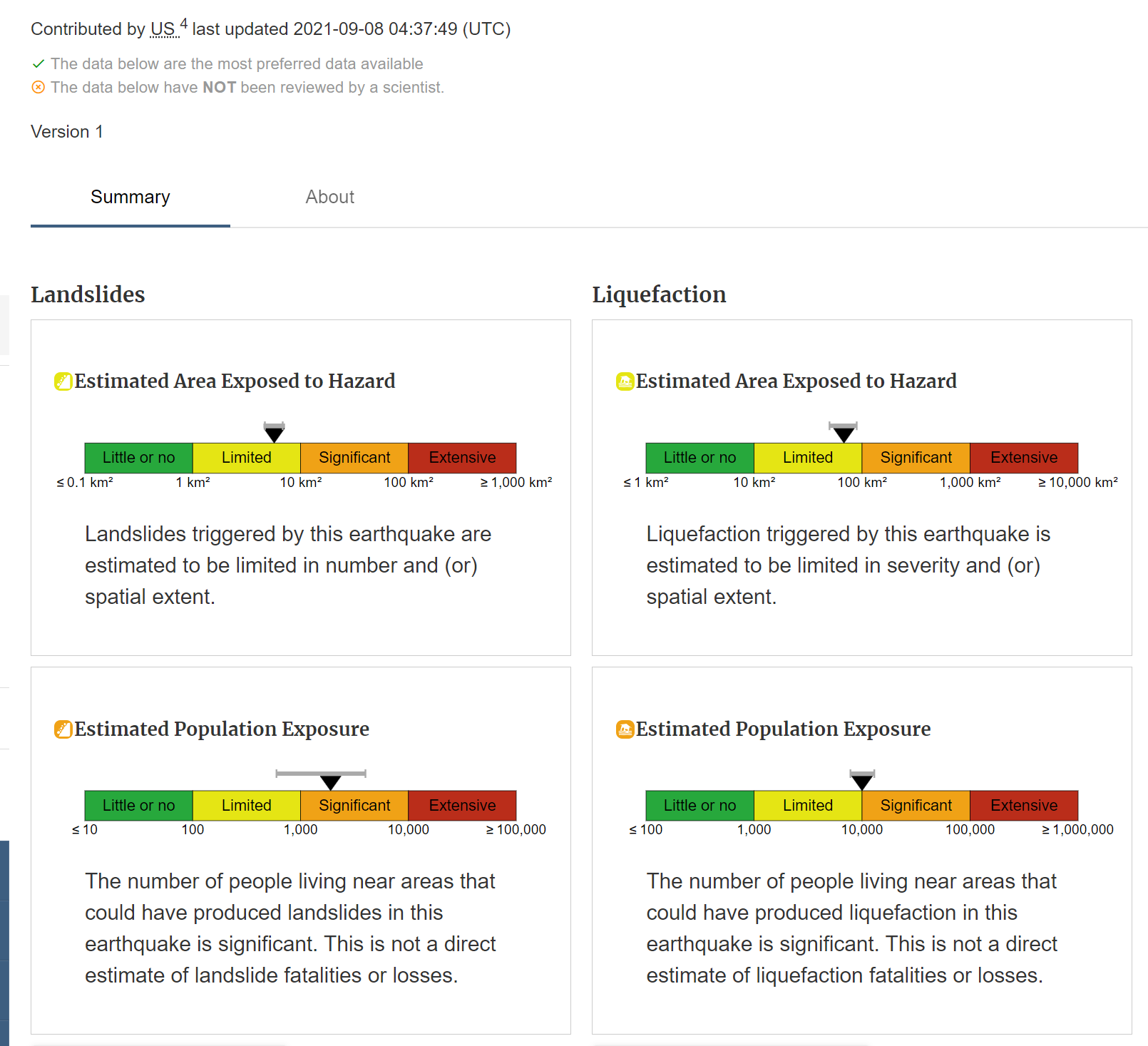Click the orange not-reviewed circle-x icon
The height and width of the screenshot is (1046, 1148).
[x=39, y=88]
